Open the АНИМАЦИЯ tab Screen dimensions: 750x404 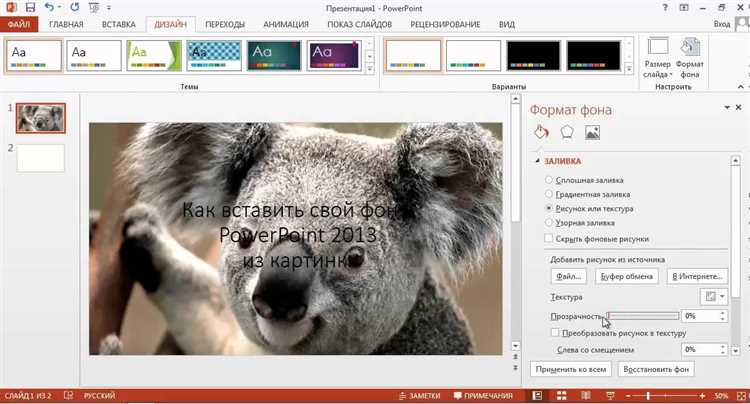[x=286, y=24]
